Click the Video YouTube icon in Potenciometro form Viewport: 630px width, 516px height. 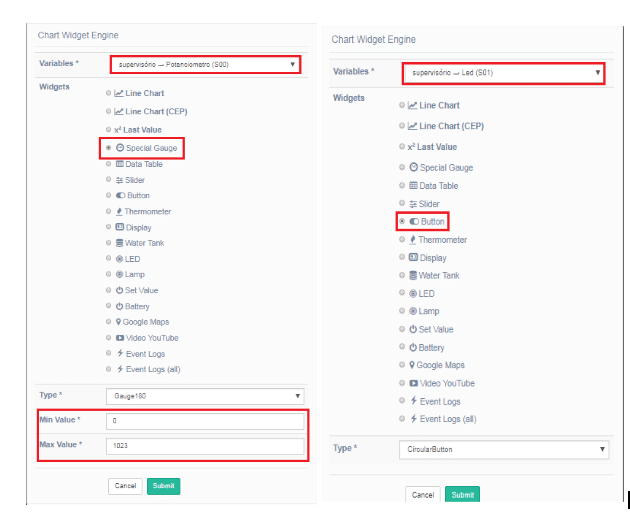tap(119, 338)
